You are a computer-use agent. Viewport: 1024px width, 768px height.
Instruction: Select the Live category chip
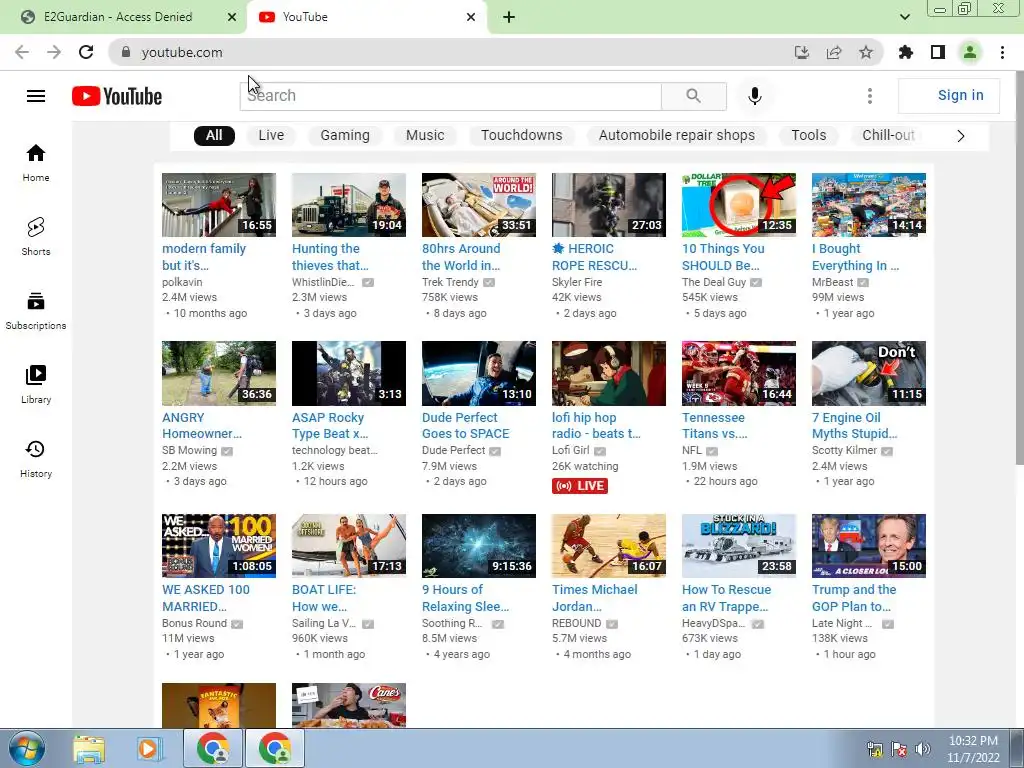(x=271, y=135)
